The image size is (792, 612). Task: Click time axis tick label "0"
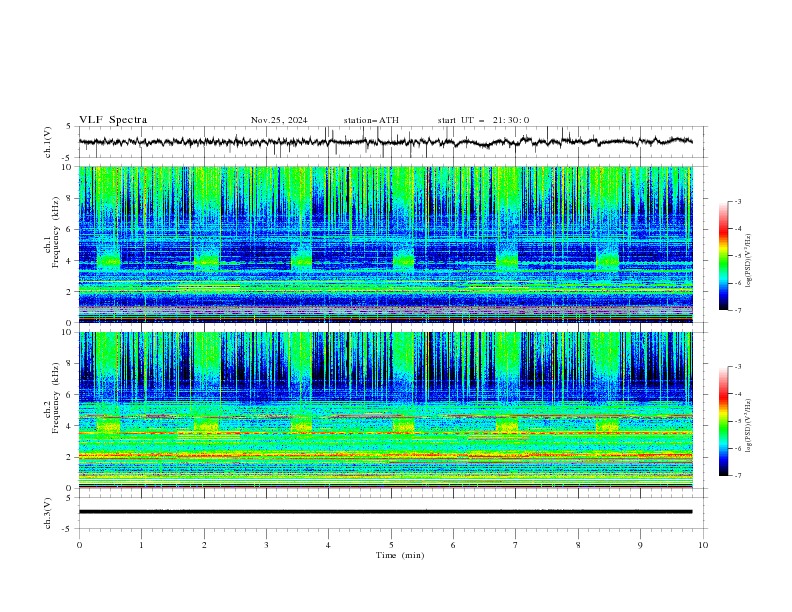(x=79, y=545)
